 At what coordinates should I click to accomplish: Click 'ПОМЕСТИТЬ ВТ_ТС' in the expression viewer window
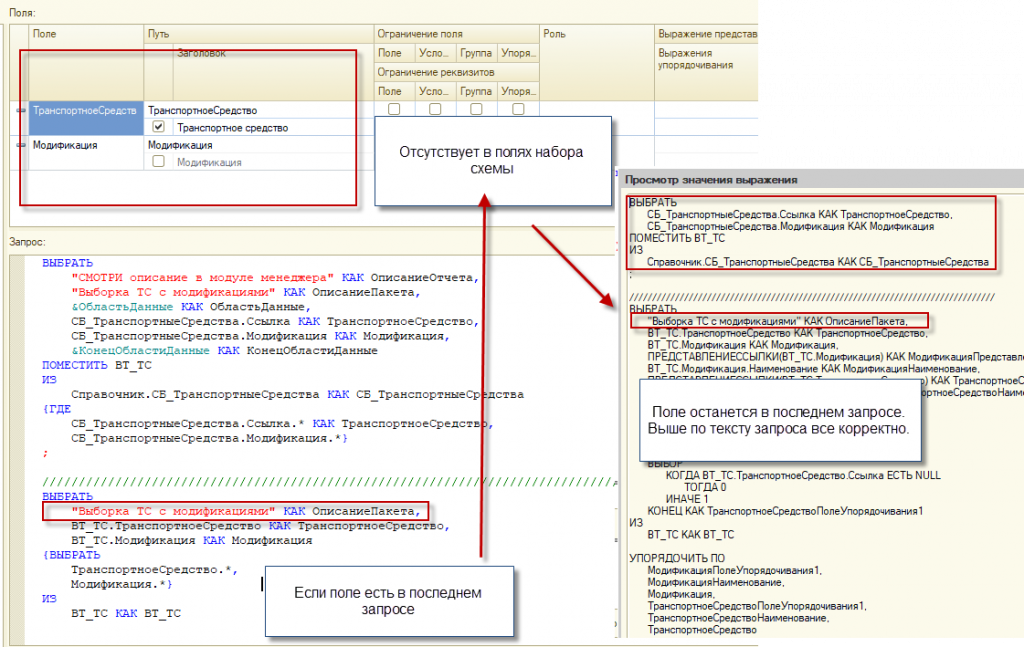pos(677,238)
